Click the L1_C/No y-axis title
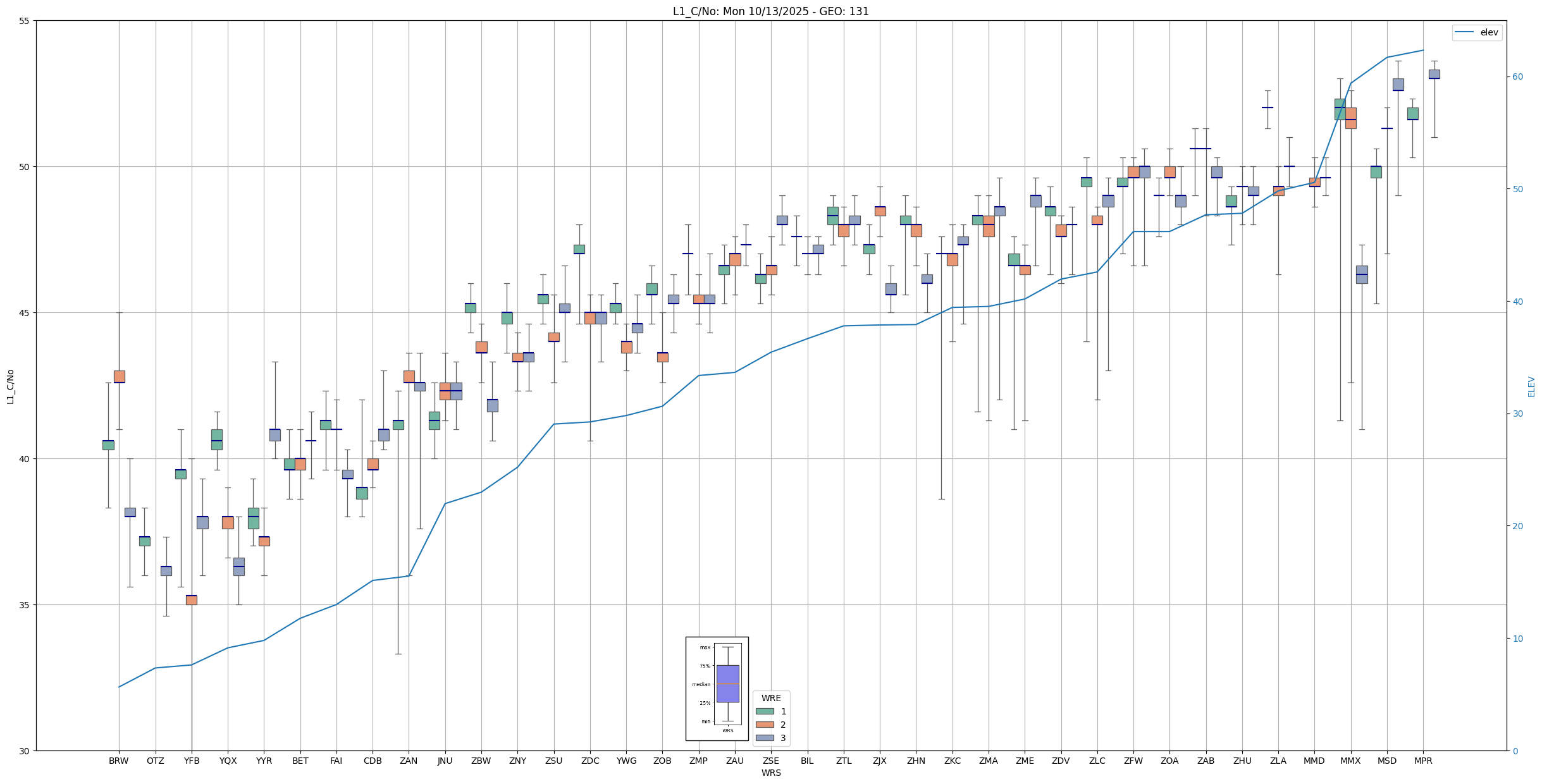 pos(10,386)
